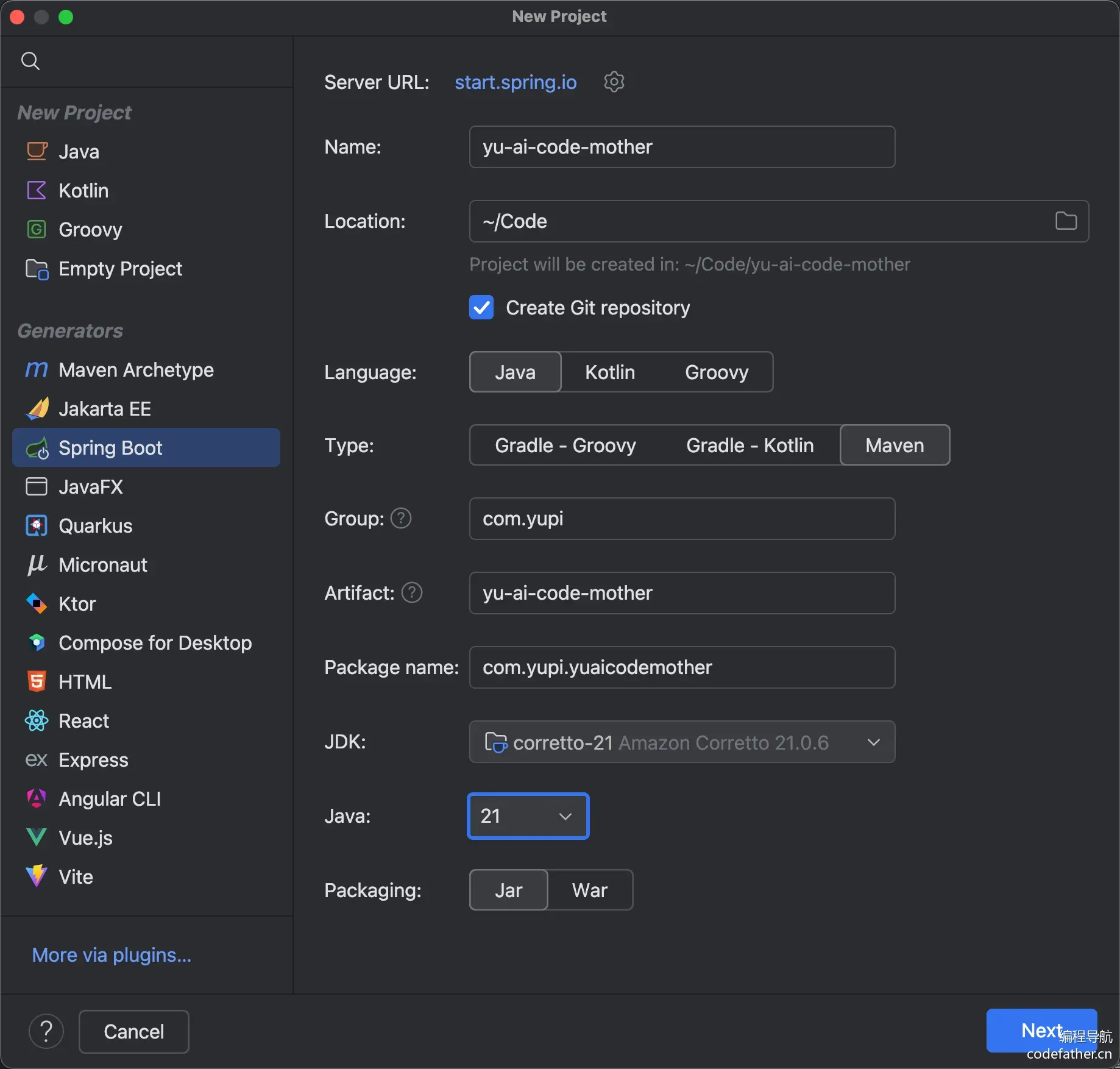Viewport: 1120px width, 1069px height.
Task: Set packaging to Jar
Action: (509, 890)
